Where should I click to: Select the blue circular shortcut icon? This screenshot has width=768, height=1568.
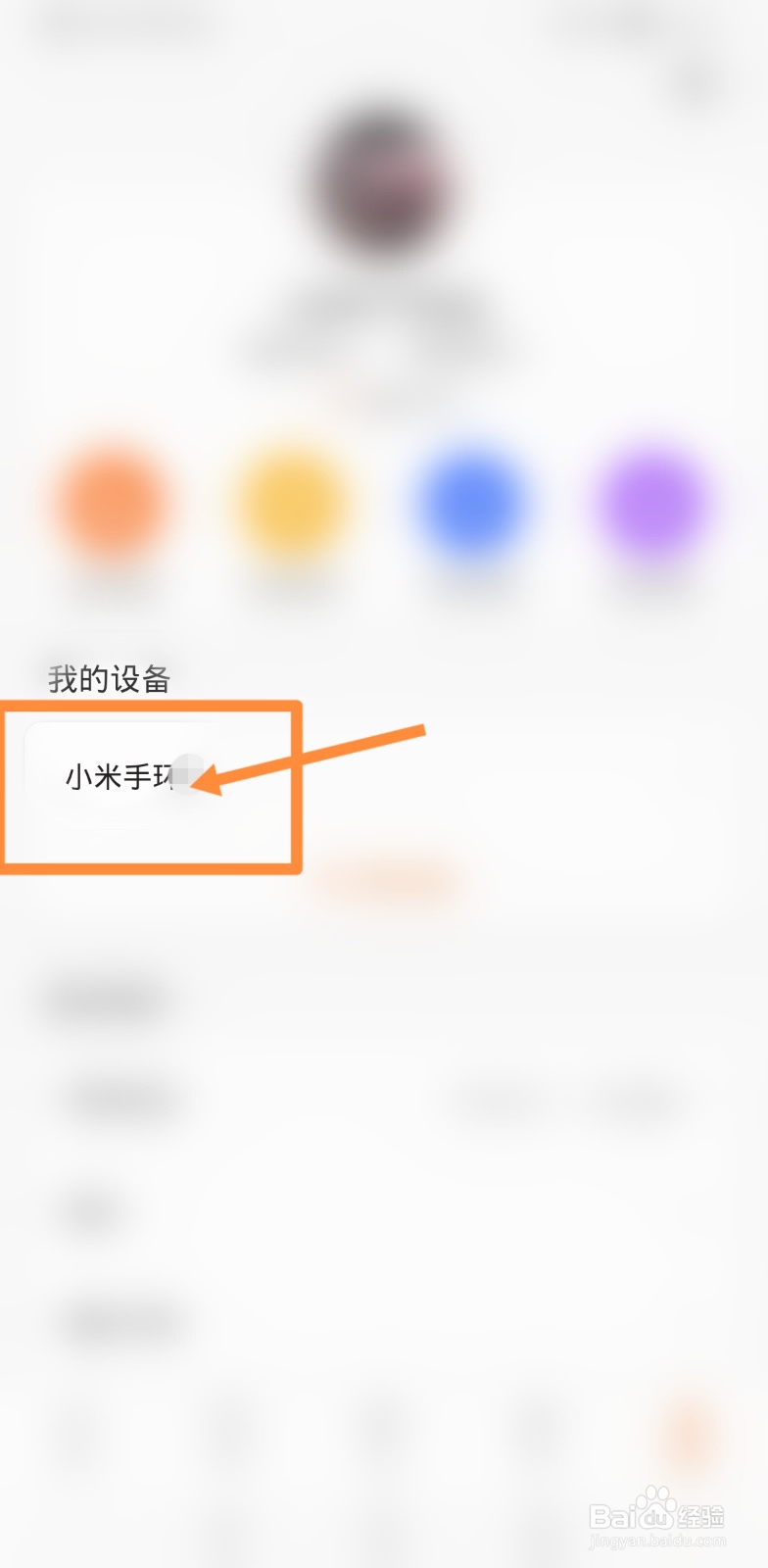[473, 505]
